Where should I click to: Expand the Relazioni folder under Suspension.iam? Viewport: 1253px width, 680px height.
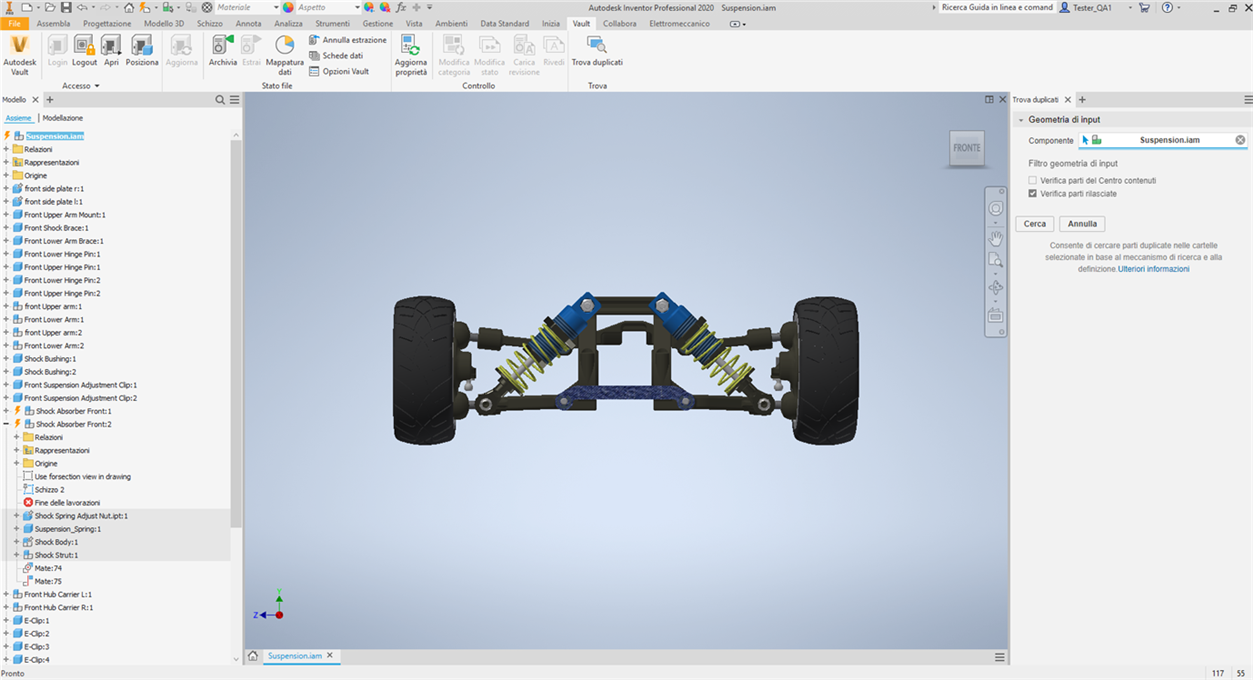6,149
